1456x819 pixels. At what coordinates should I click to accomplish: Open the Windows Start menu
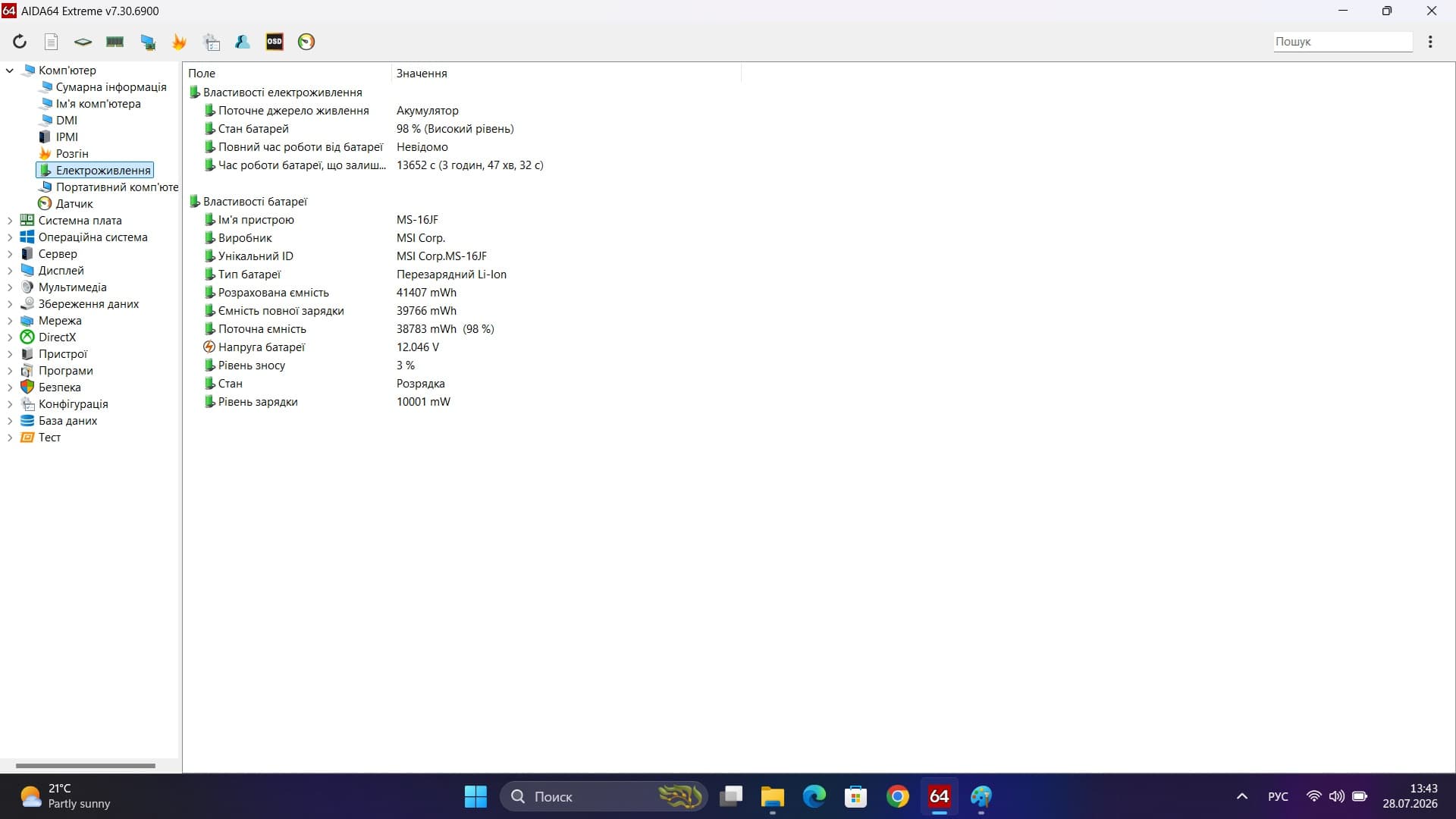[x=475, y=796]
